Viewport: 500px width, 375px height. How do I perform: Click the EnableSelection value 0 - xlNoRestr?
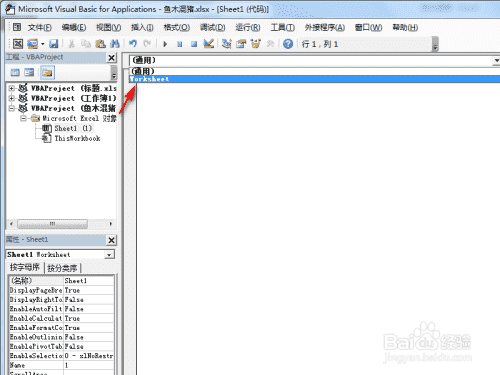coord(88,356)
